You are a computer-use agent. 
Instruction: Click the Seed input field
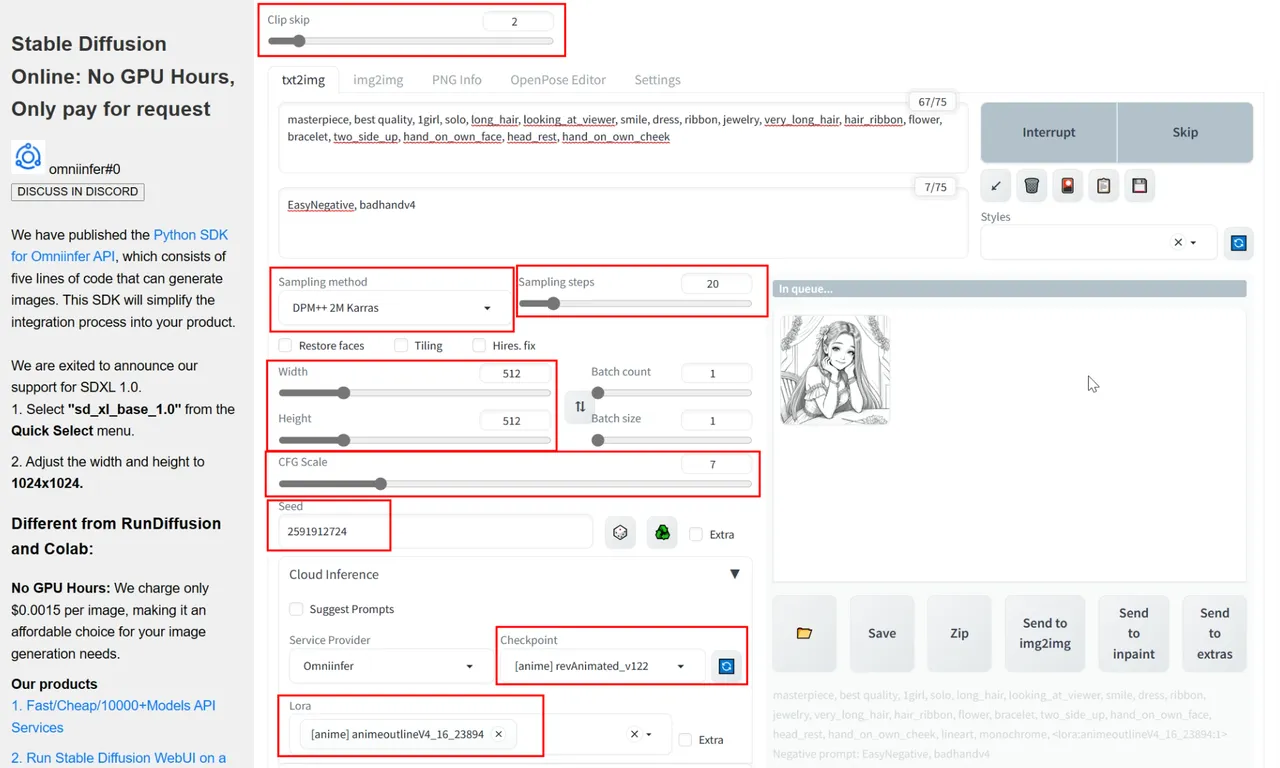435,532
